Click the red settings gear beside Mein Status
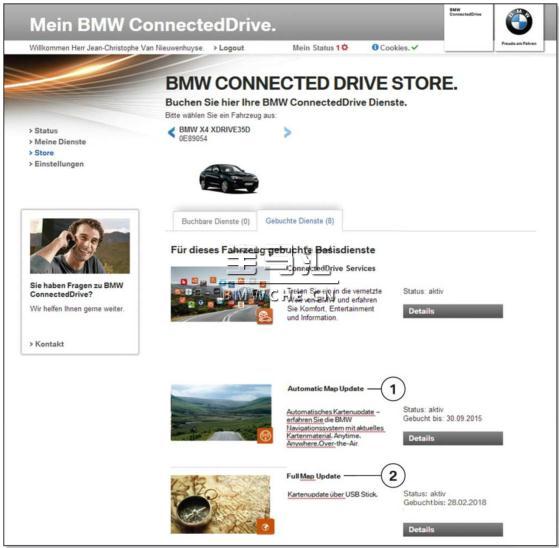 coord(345,47)
